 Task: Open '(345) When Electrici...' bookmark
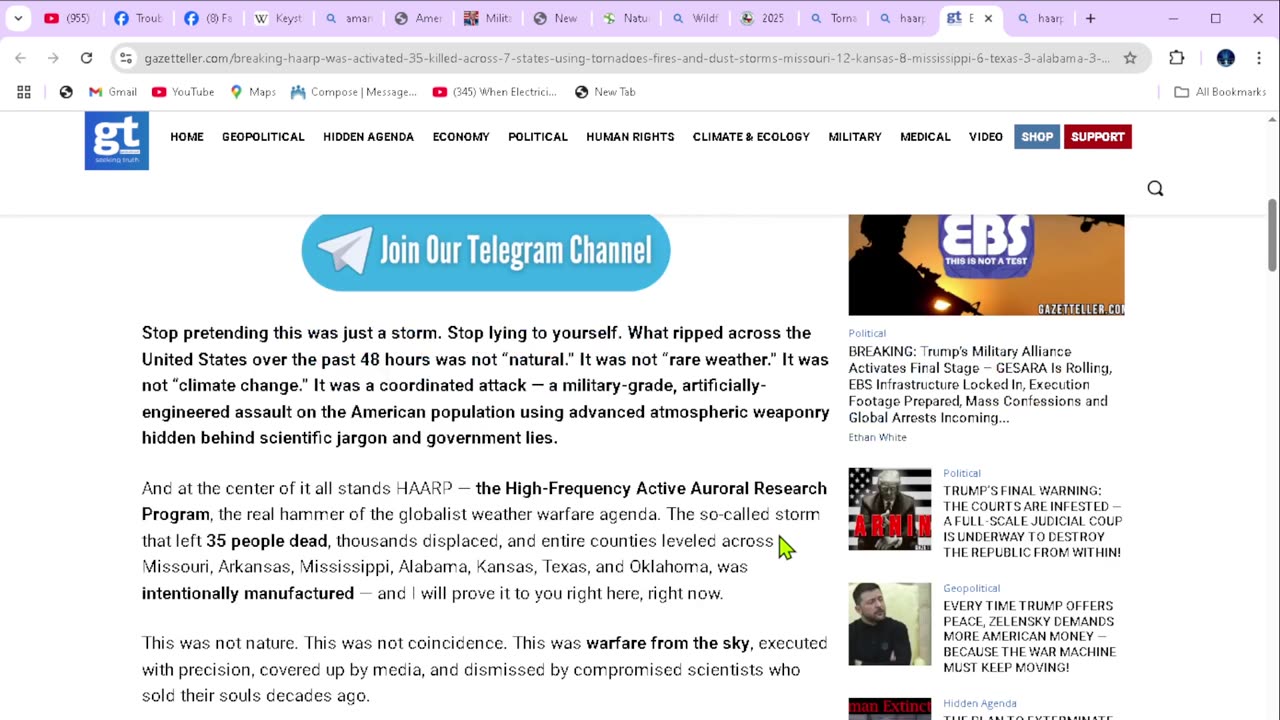(495, 92)
